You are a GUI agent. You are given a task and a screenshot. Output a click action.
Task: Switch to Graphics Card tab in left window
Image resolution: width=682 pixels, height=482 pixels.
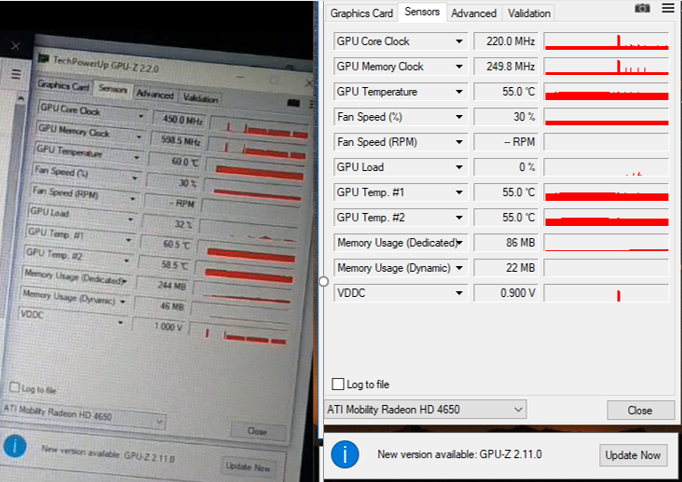[x=63, y=85]
